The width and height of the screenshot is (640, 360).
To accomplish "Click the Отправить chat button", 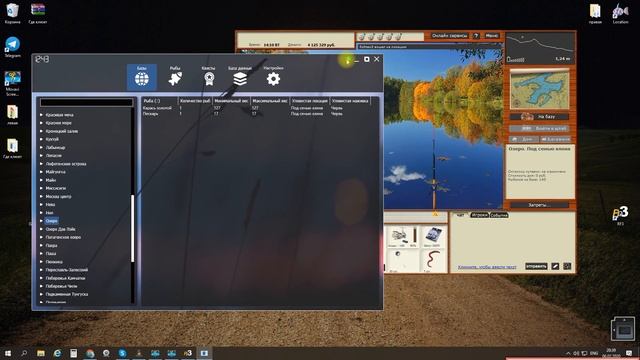I will (x=536, y=266).
